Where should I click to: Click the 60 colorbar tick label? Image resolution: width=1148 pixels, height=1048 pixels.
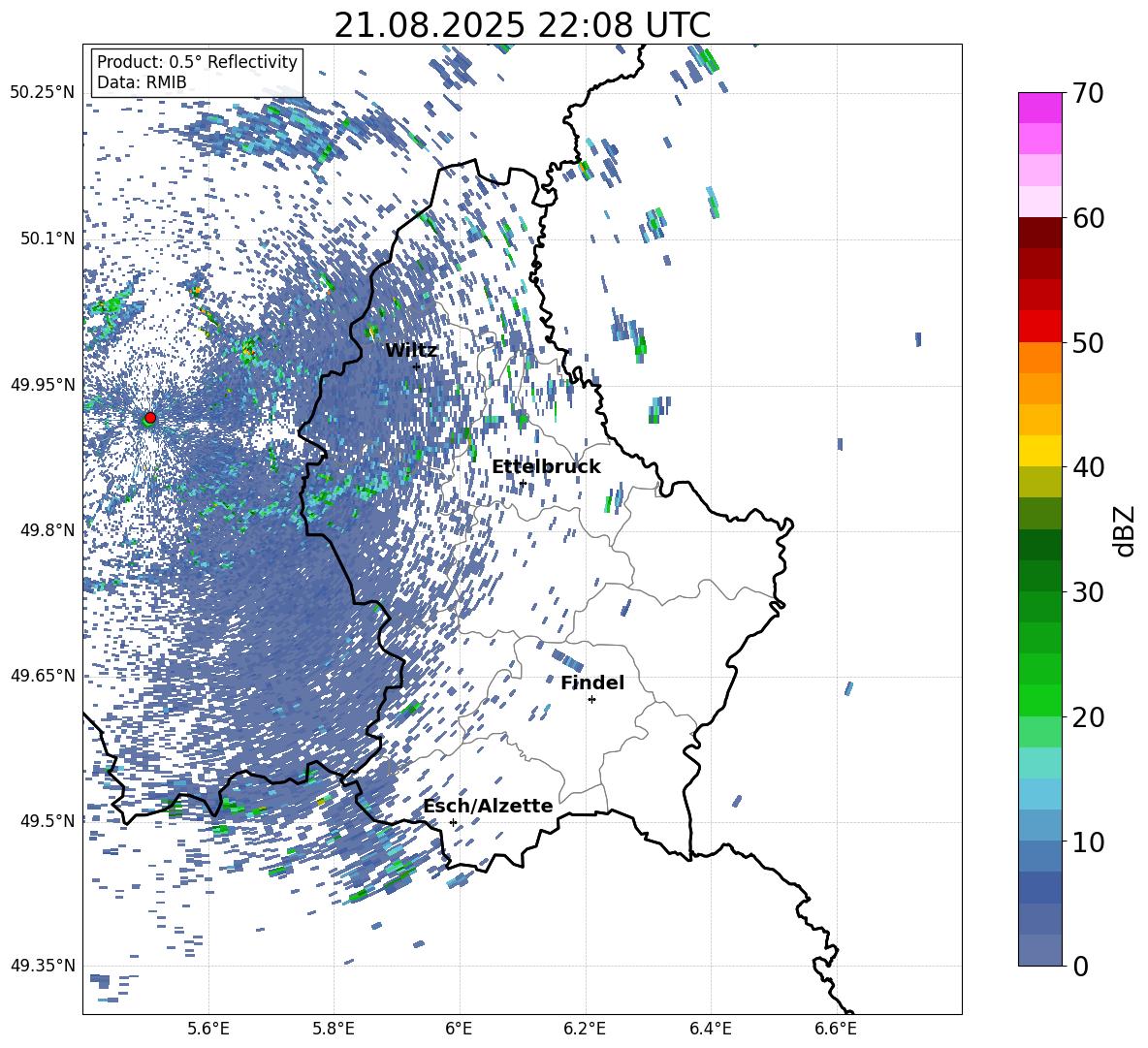click(x=1088, y=218)
